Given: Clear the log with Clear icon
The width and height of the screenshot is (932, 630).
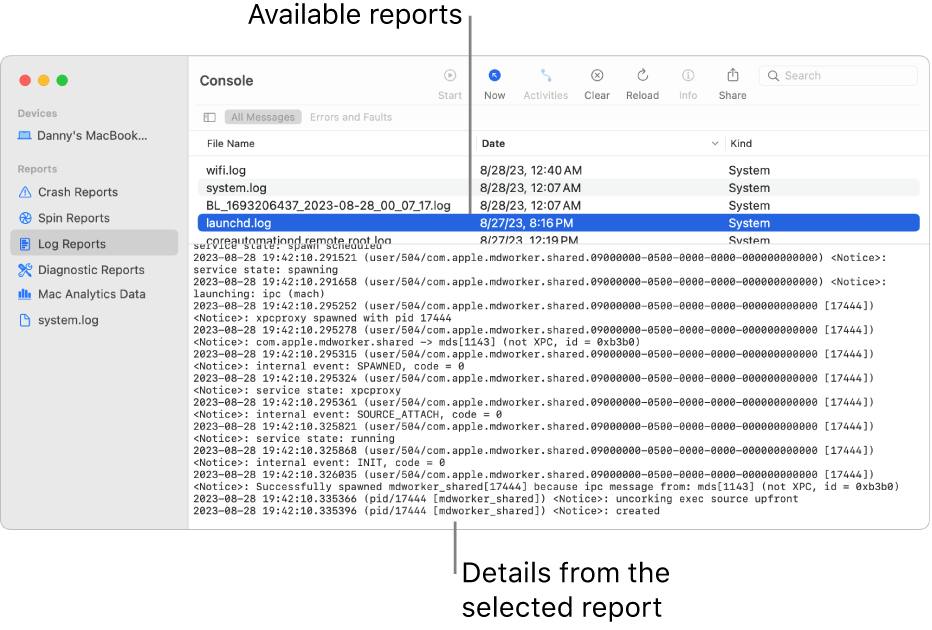Looking at the screenshot, I should tap(597, 75).
